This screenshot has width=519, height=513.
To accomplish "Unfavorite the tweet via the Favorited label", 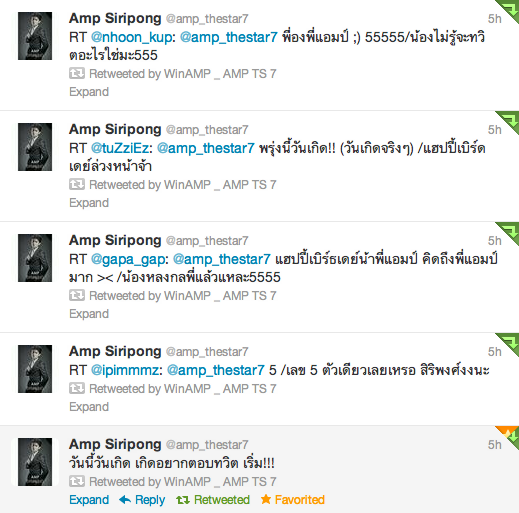I will click(299, 500).
